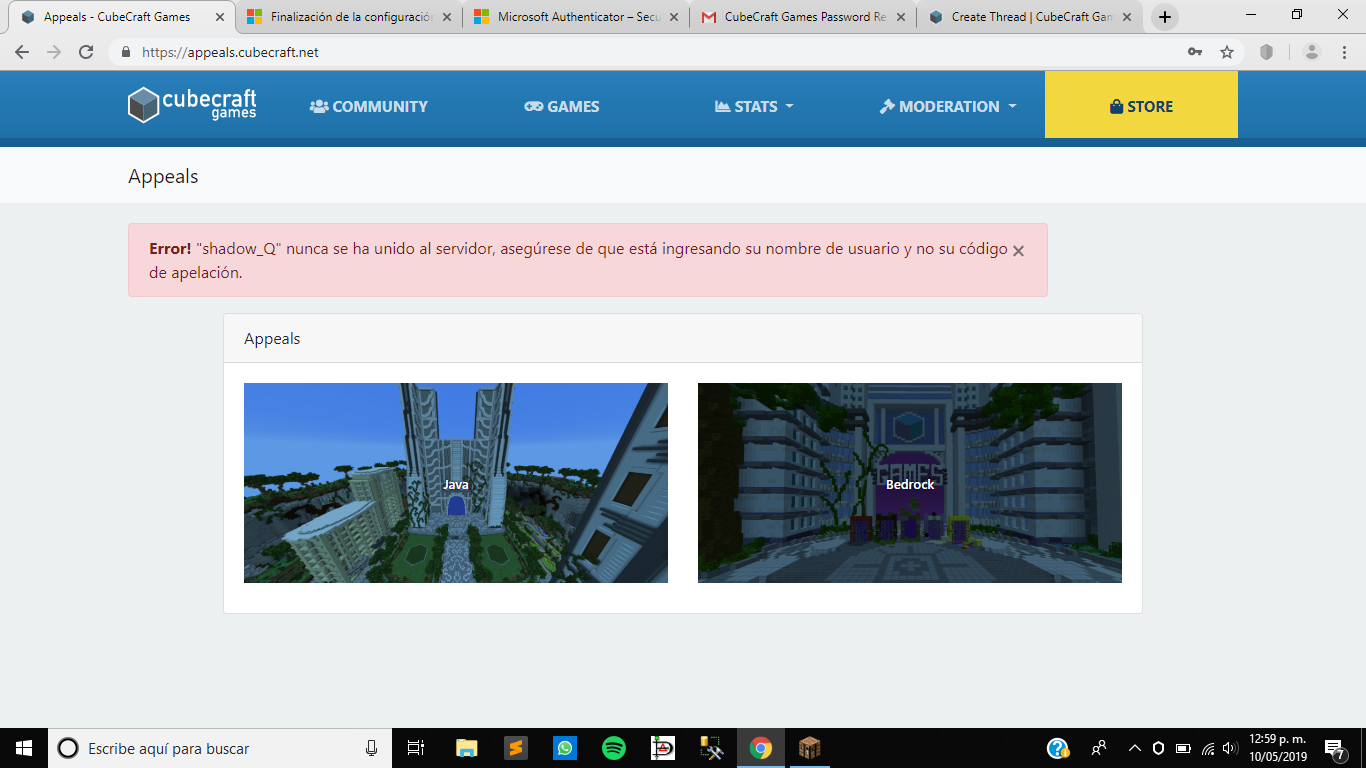Bookmark this page with the star

point(1227,52)
